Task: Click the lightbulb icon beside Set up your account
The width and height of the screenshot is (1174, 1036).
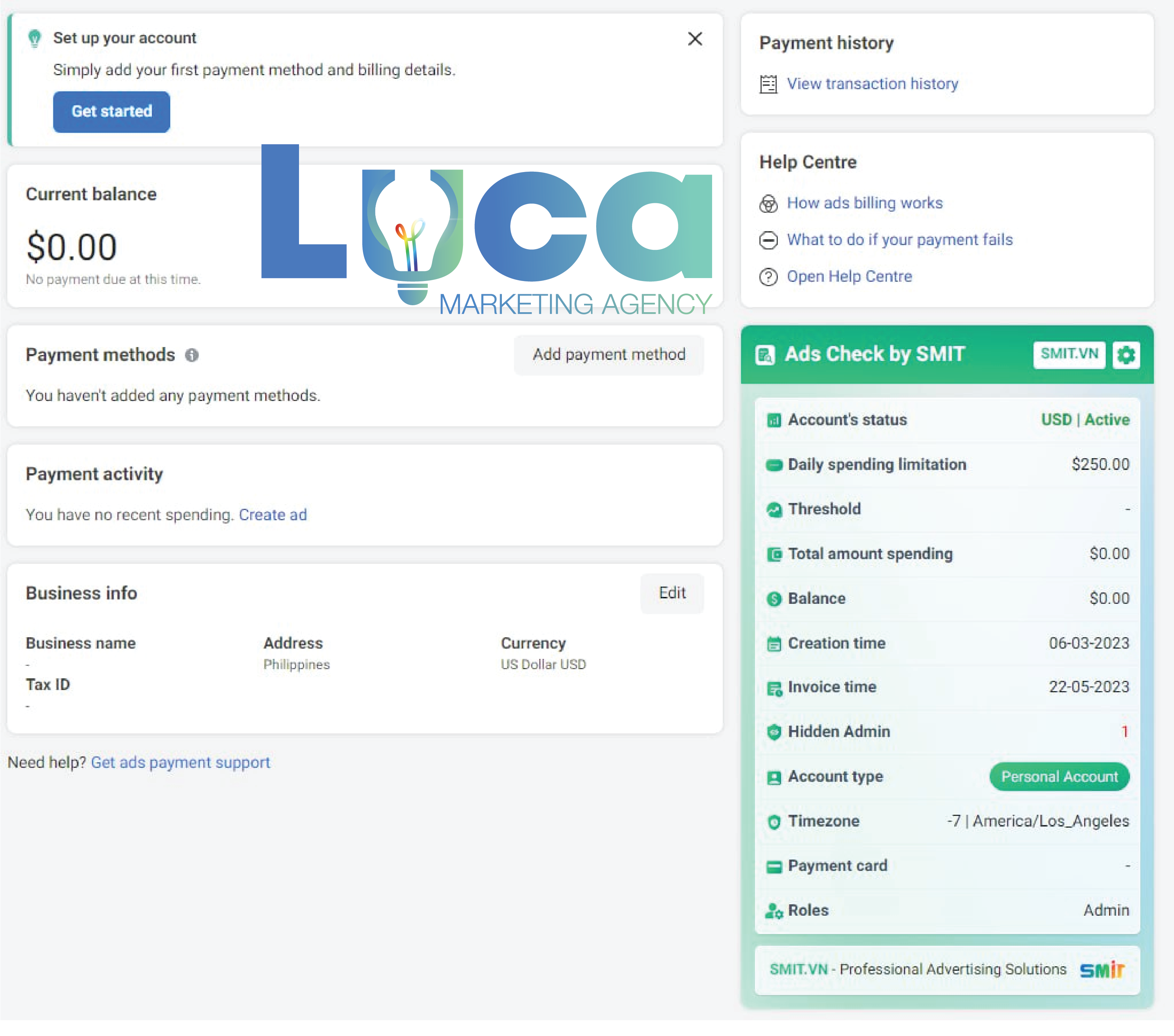Action: tap(34, 39)
